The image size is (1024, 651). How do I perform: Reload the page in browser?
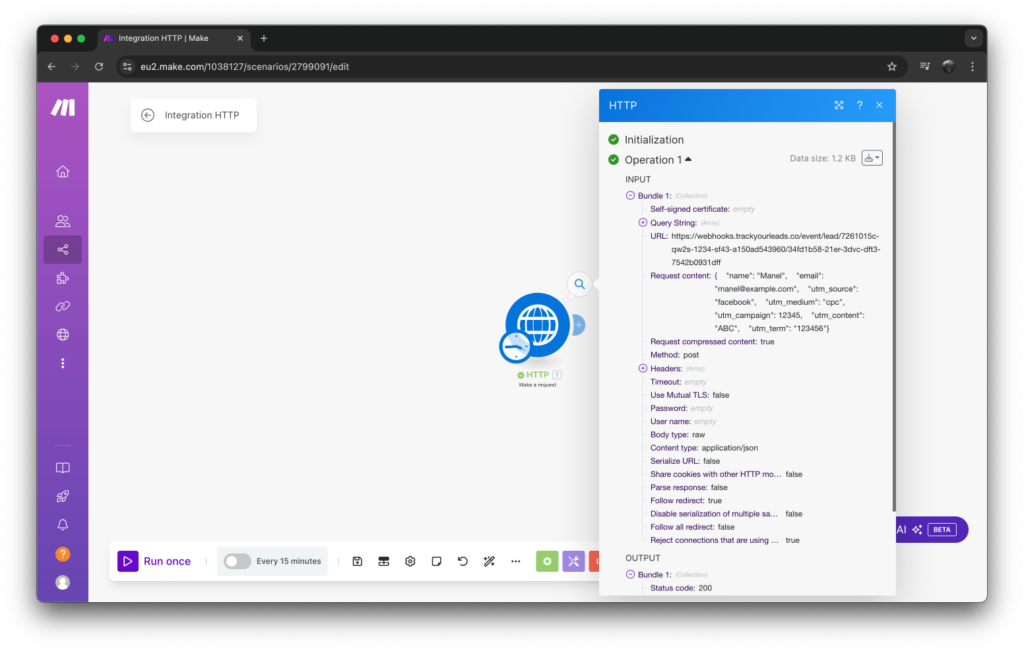click(x=99, y=67)
